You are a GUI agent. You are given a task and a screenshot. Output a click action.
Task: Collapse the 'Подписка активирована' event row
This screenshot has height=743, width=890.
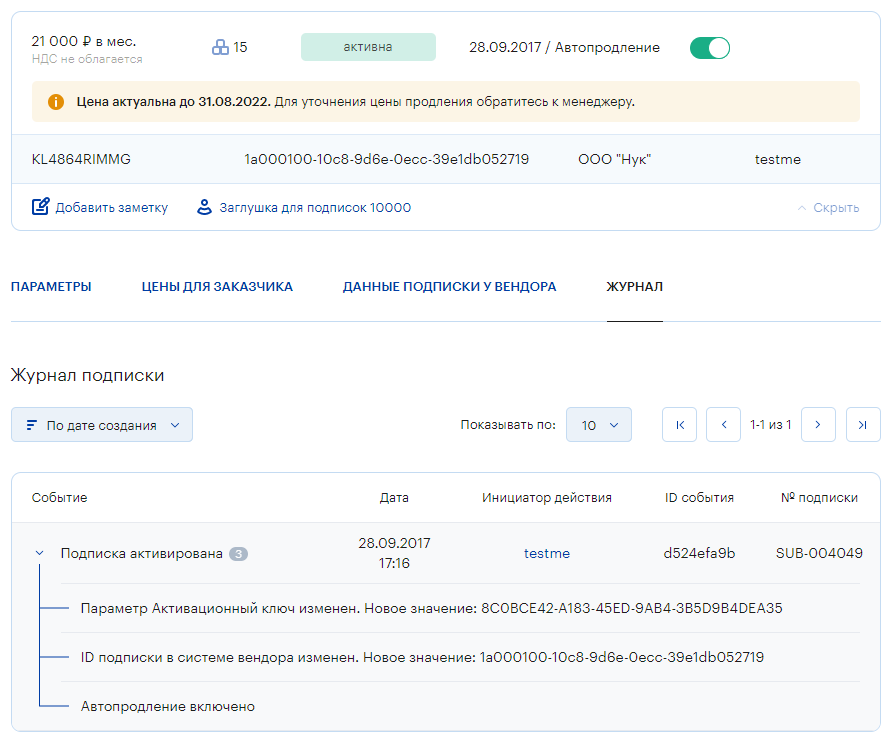[x=39, y=553]
